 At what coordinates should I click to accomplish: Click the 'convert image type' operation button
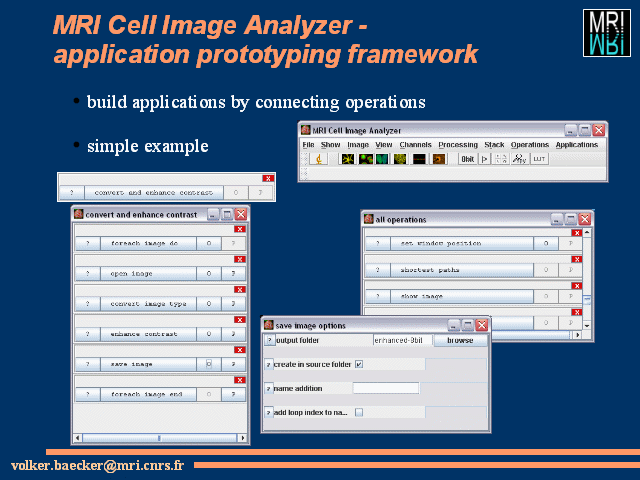[148, 304]
